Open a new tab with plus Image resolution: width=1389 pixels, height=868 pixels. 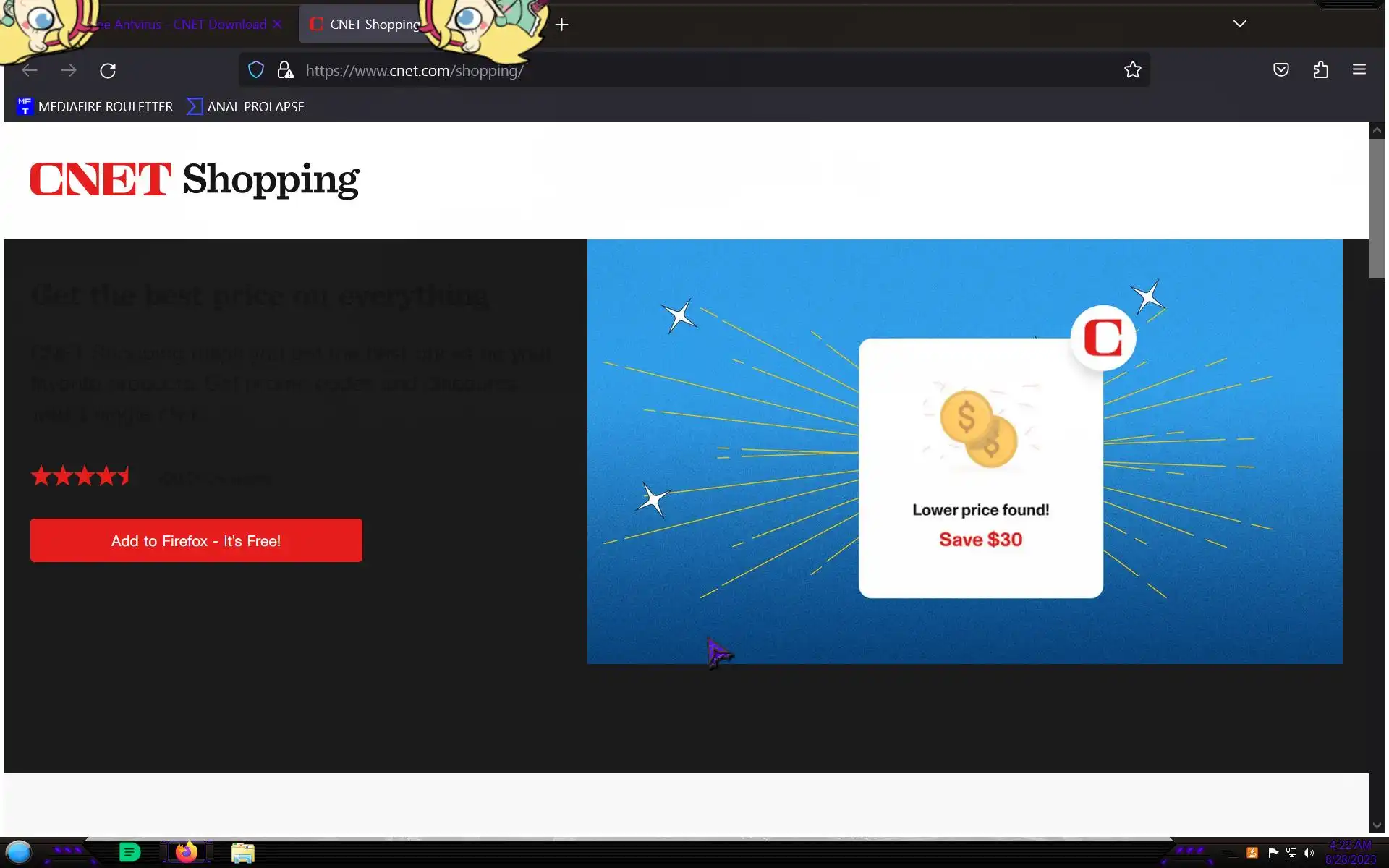[x=561, y=25]
